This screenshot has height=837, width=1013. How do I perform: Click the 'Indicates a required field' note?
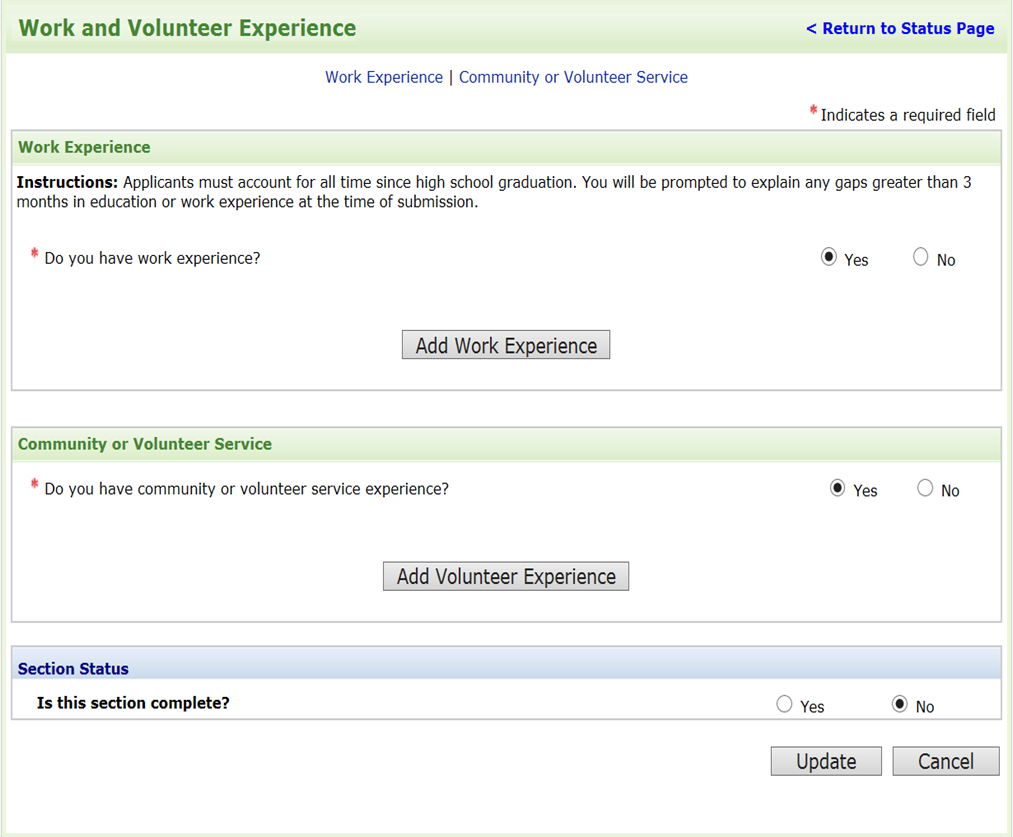(x=907, y=115)
